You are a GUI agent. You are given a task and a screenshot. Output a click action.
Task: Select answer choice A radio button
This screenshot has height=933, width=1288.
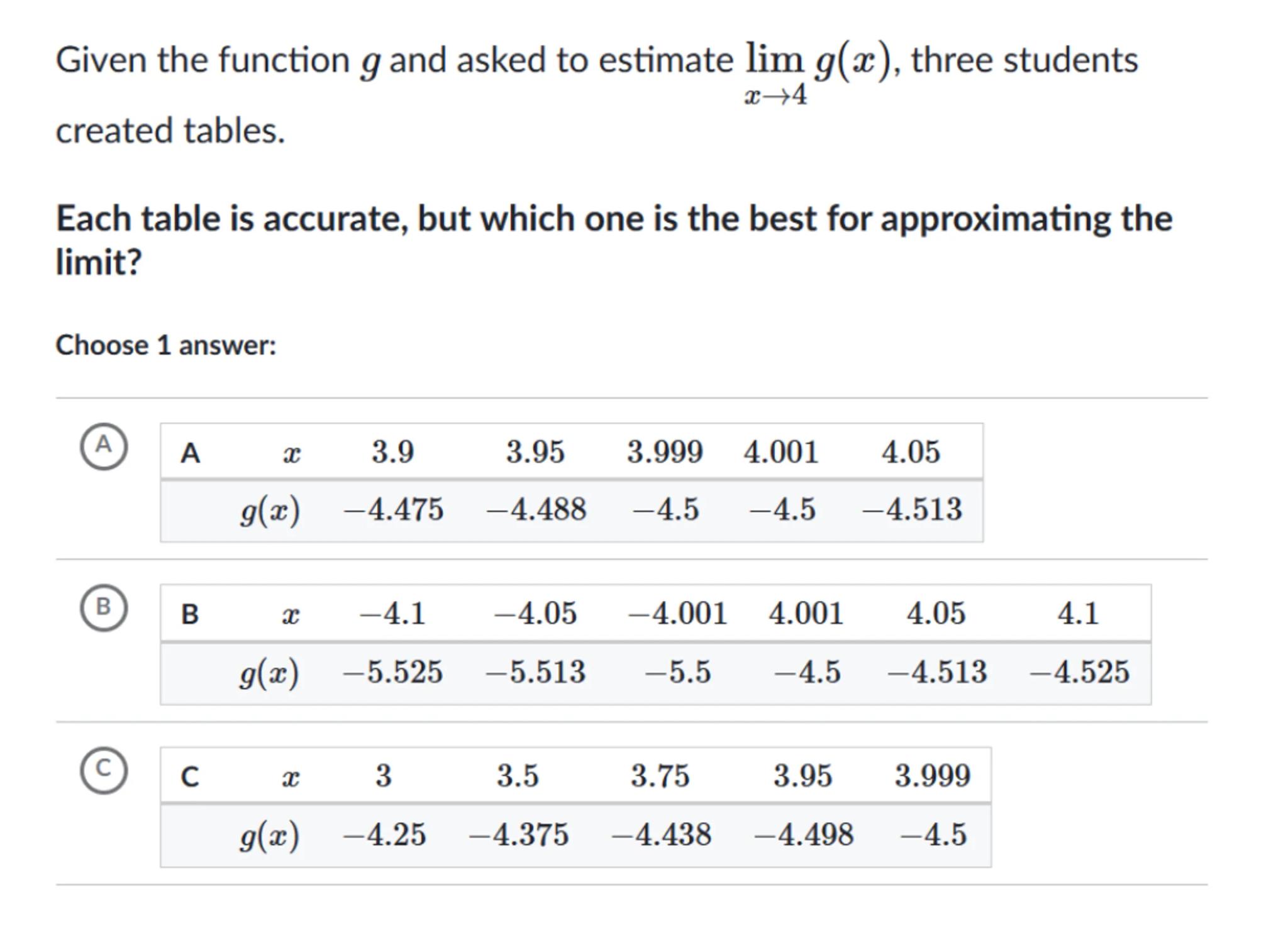104,446
